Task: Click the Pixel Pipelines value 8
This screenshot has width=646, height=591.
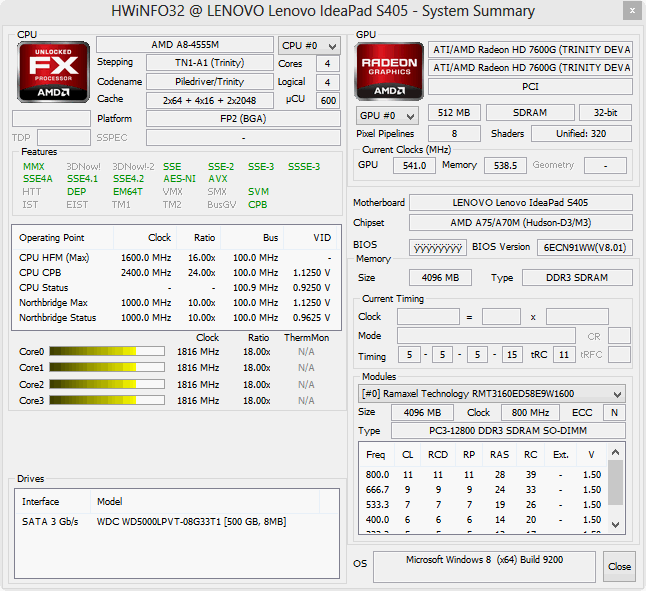Action: pos(454,133)
